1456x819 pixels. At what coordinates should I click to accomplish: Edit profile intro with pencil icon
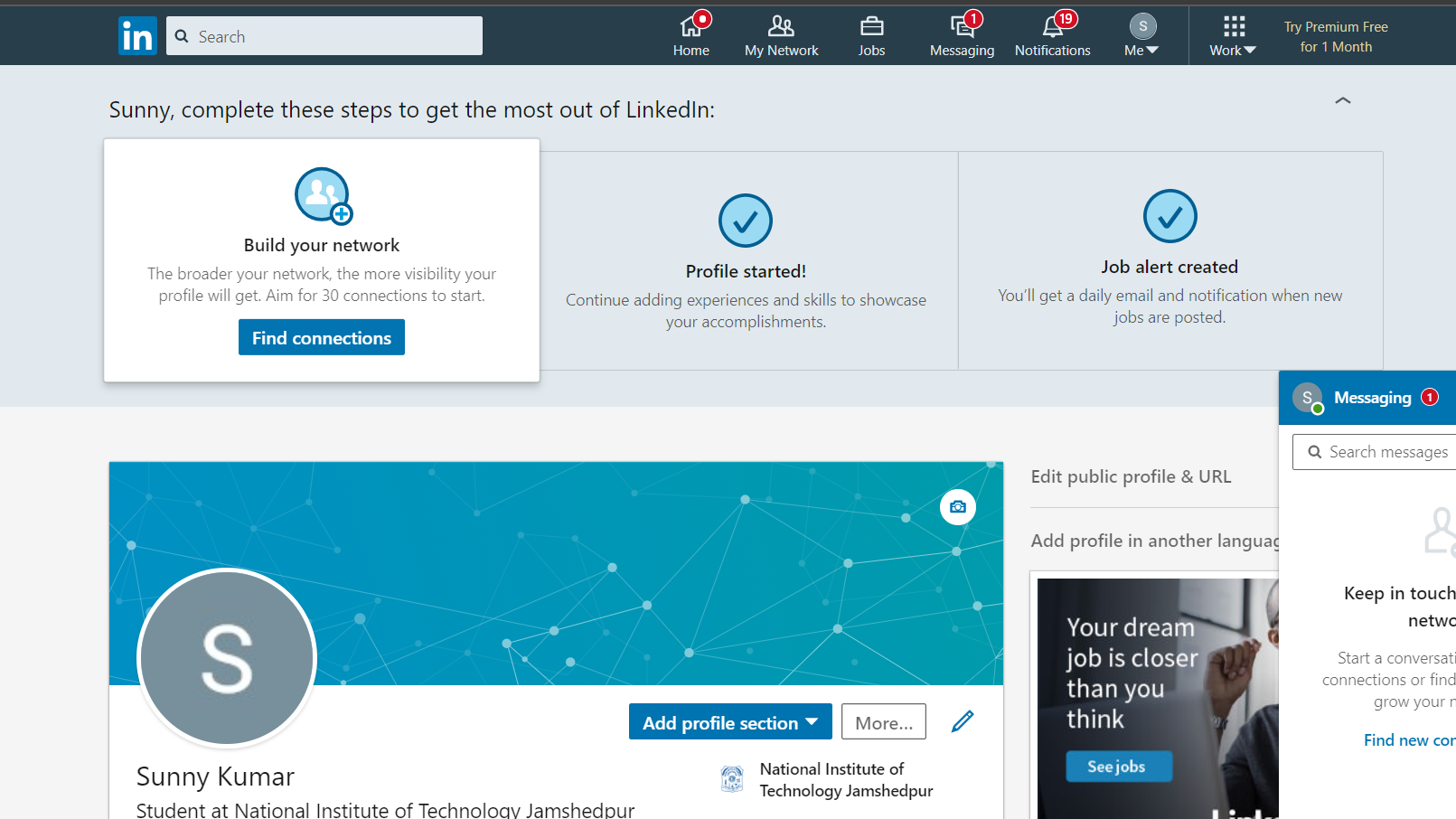click(963, 721)
